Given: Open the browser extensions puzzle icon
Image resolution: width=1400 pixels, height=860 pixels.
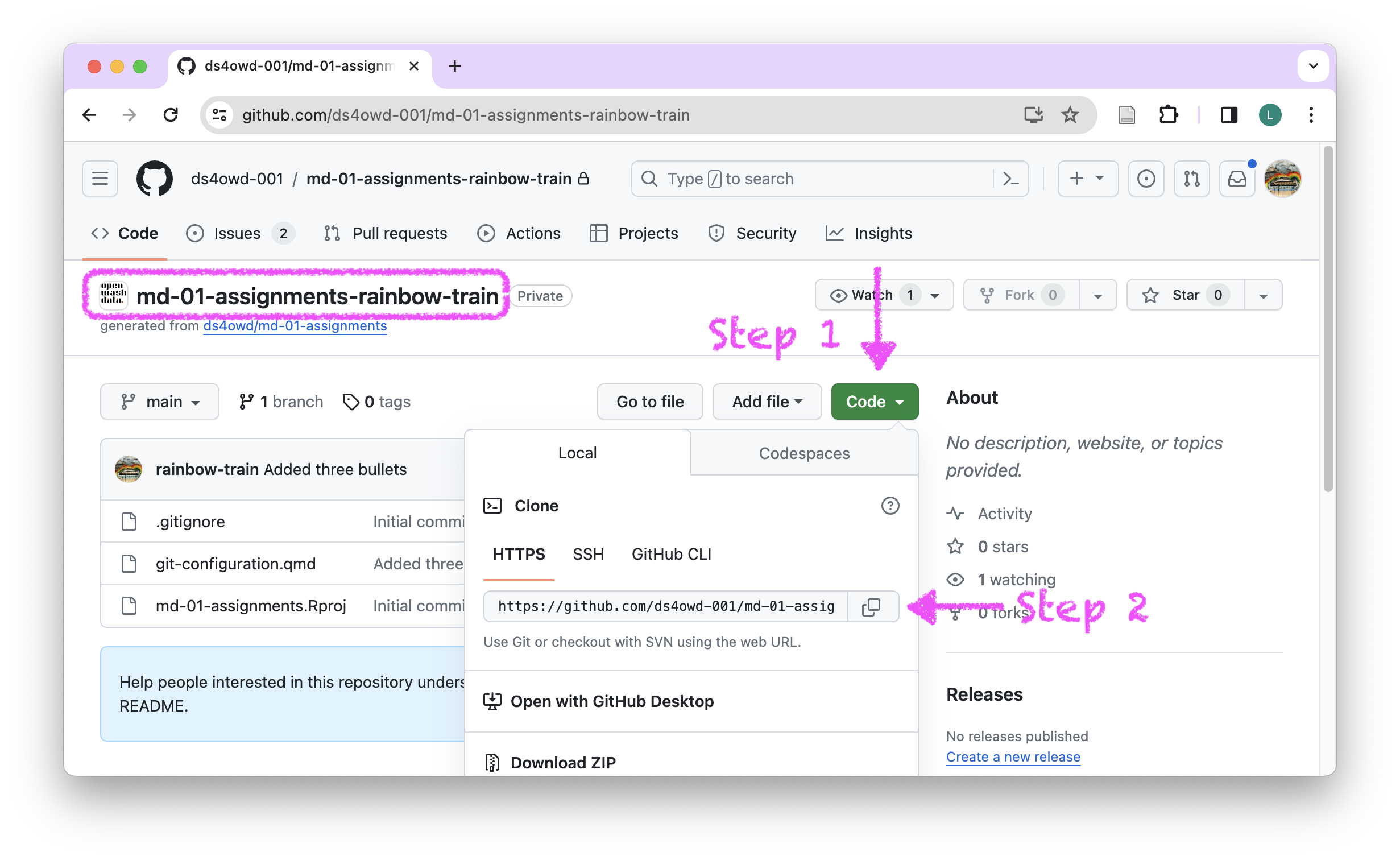Looking at the screenshot, I should pos(1169,115).
